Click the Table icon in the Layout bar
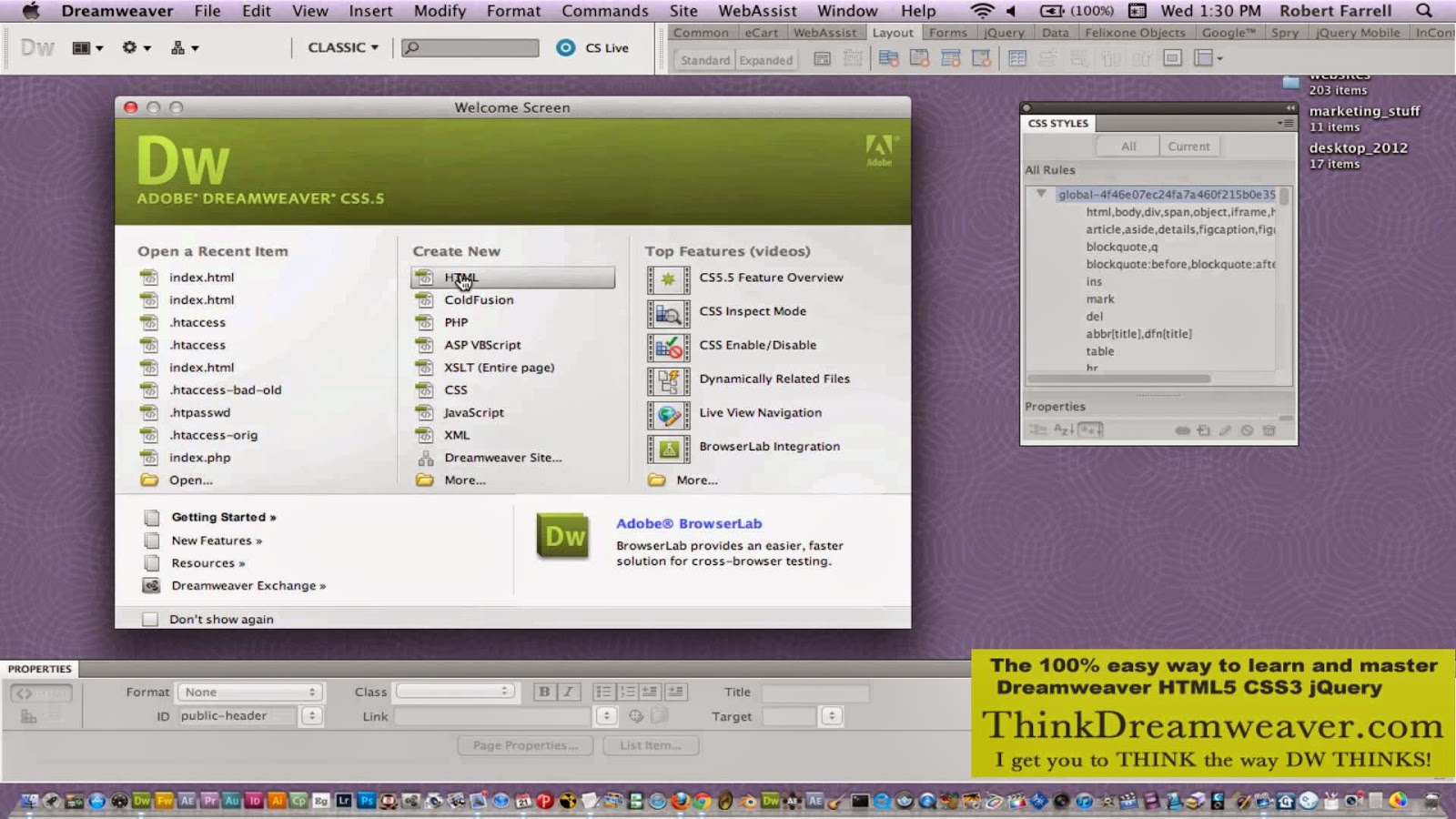Viewport: 1456px width, 819px height. [x=1017, y=59]
